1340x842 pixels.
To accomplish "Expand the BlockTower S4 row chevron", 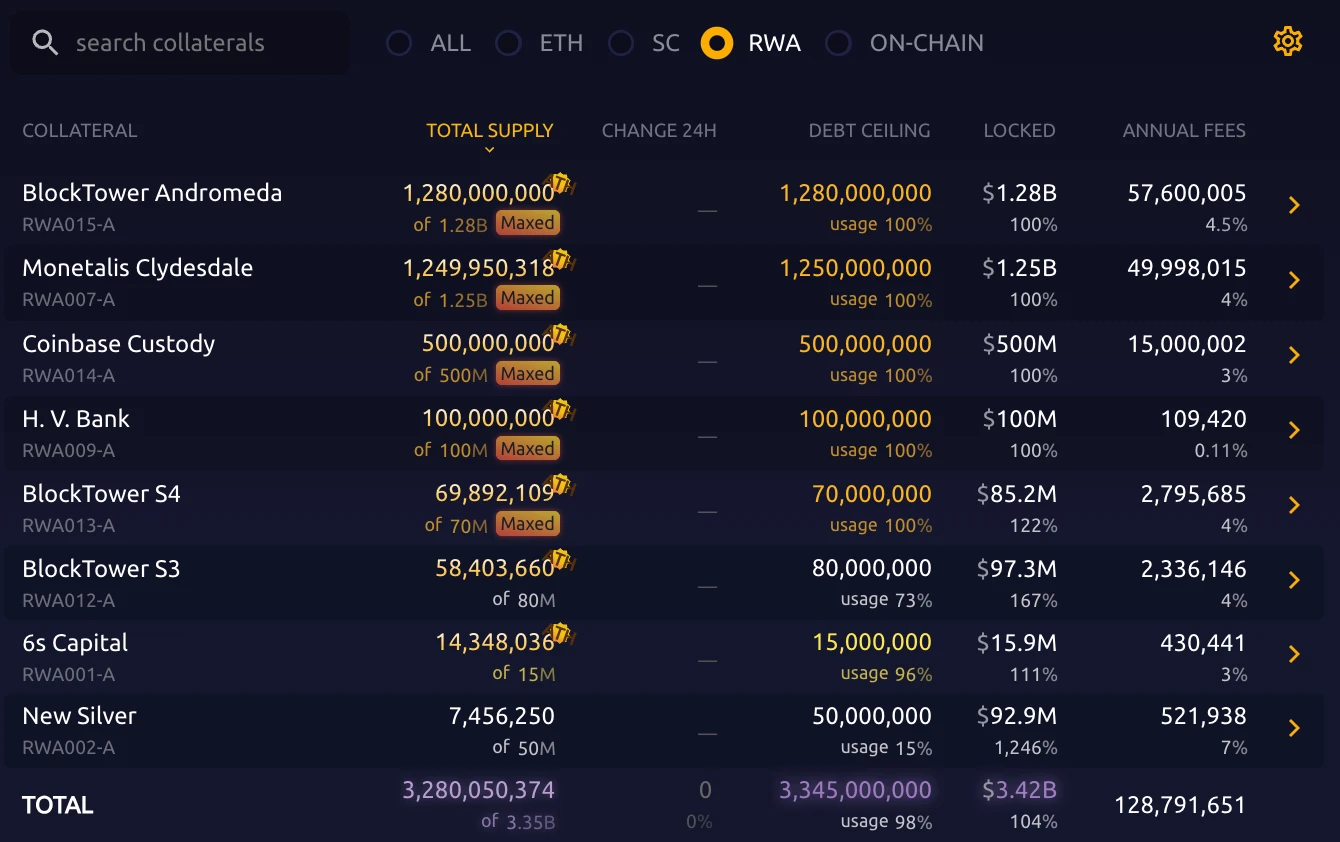I will [1294, 505].
